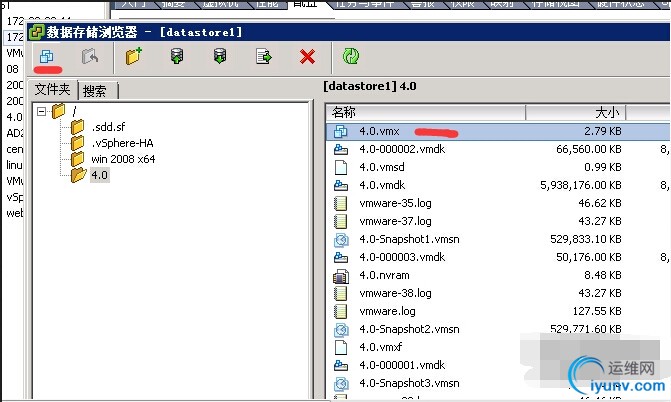671x402 pixels.
Task: Select the 4.0 folder in tree
Action: click(x=100, y=175)
